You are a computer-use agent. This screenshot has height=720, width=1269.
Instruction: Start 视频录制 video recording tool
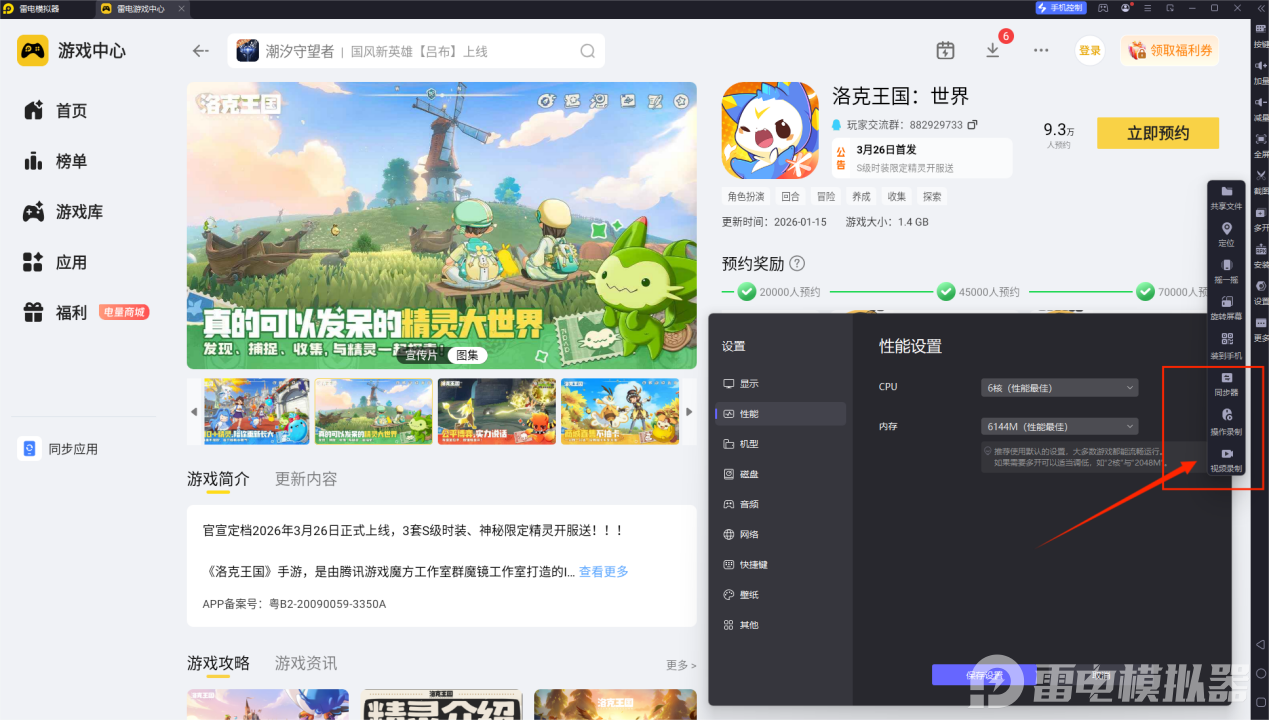coord(1226,459)
